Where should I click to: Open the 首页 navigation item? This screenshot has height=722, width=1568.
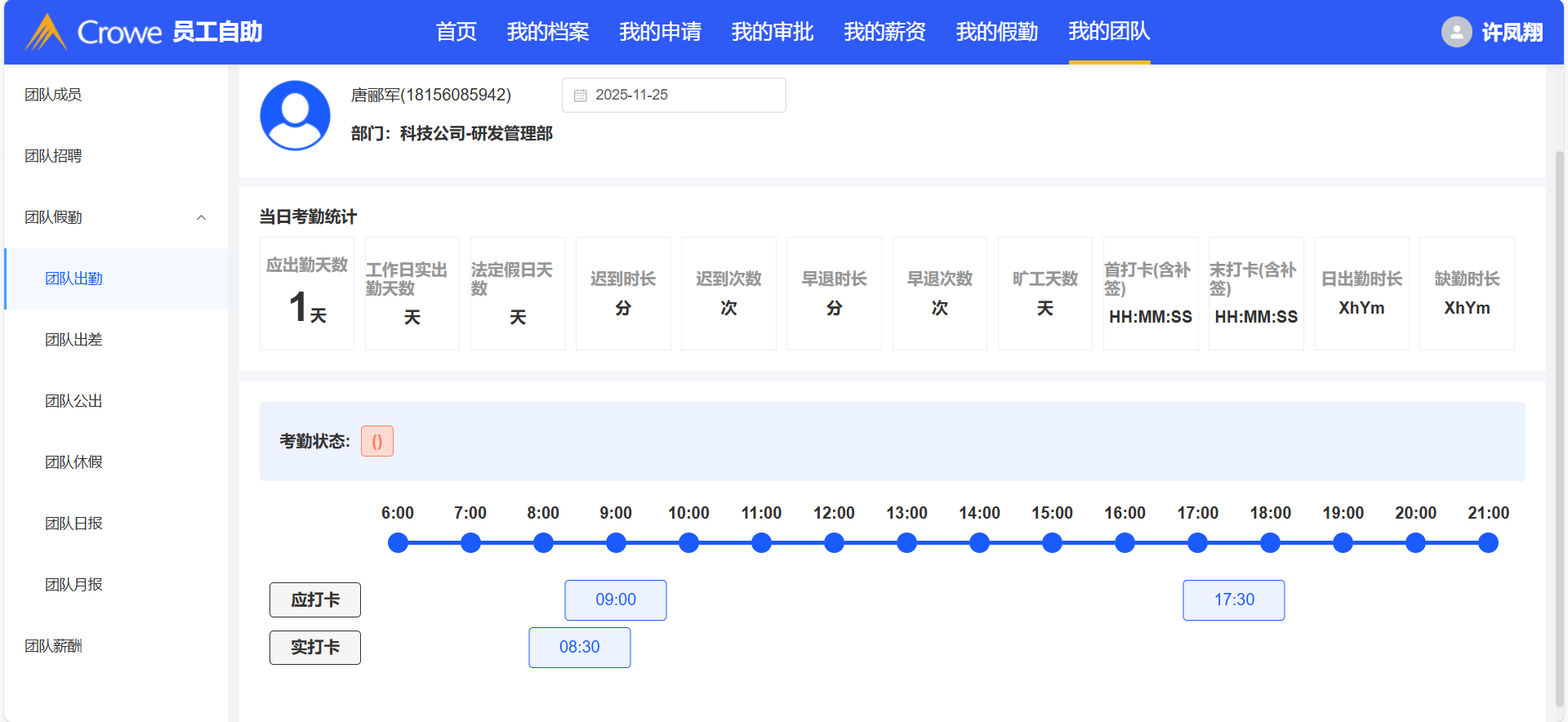[x=456, y=32]
